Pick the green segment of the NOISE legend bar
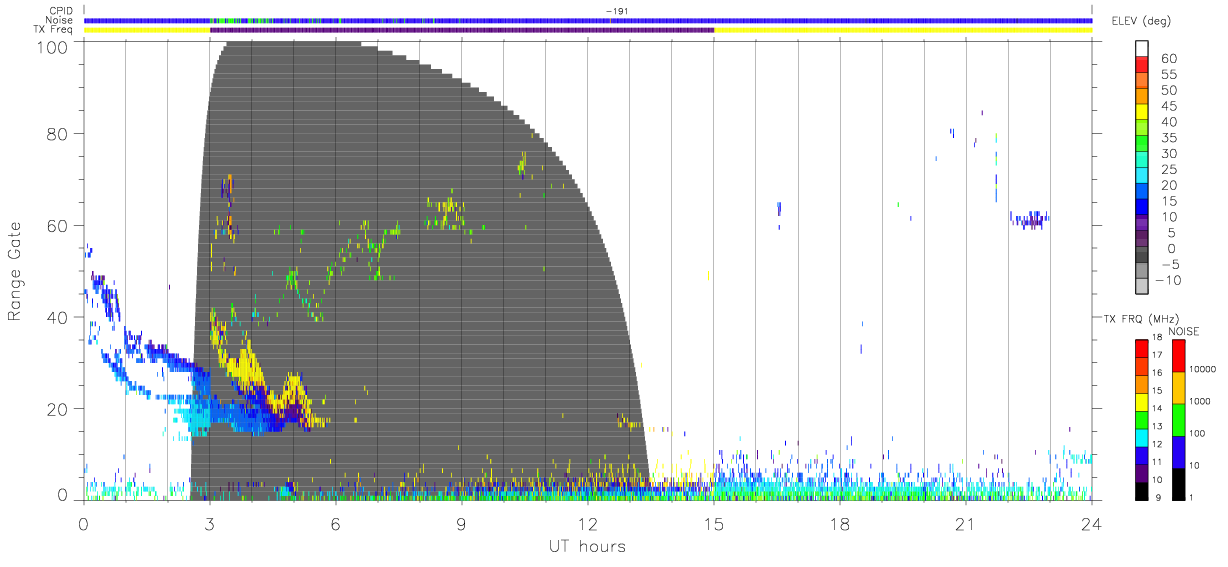 (1178, 418)
